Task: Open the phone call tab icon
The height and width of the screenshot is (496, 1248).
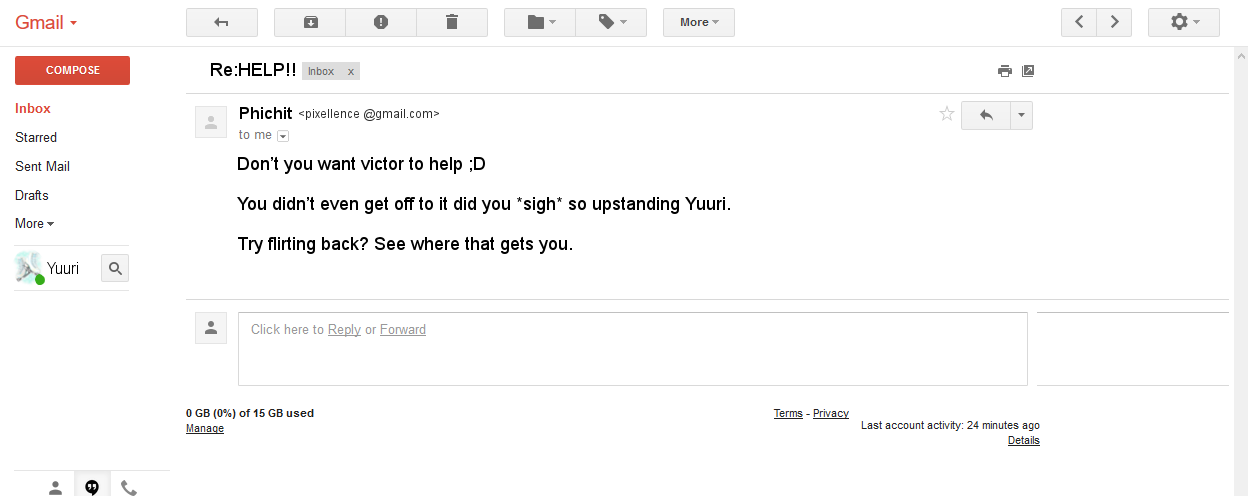Action: (x=128, y=487)
